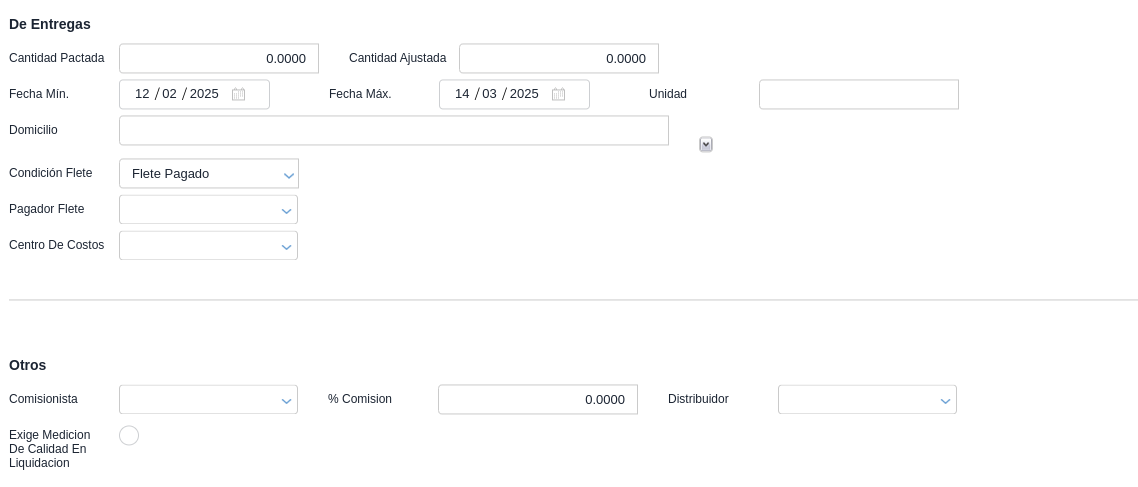
Task: Select the day in Fecha Mín.
Action: [x=142, y=94]
